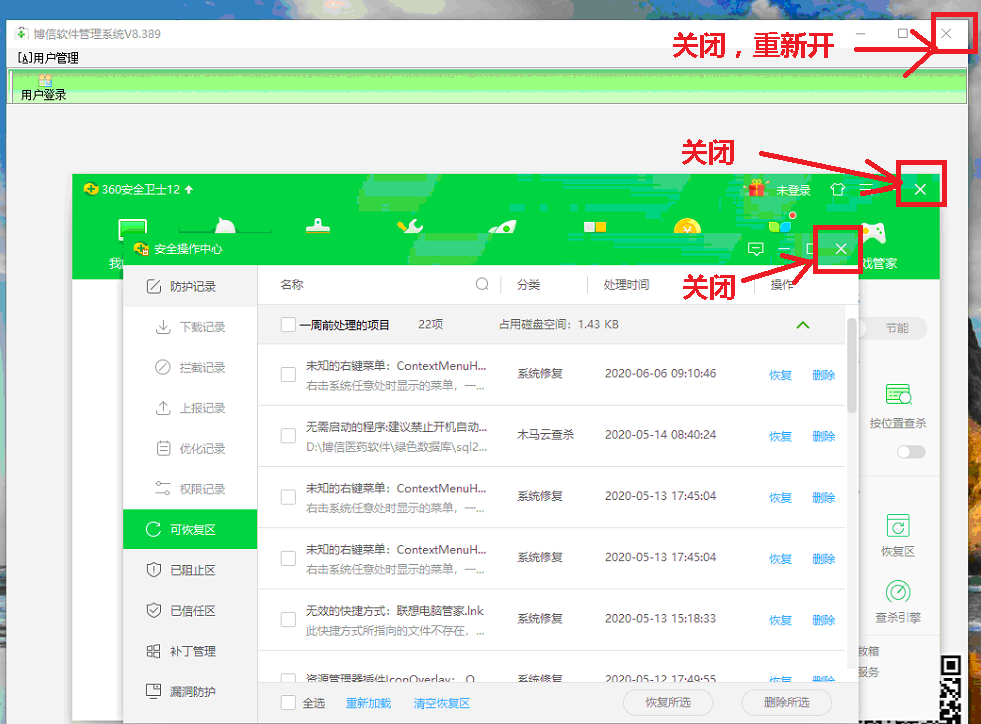Select 优化记录 in the sidebar
The image size is (981, 724).
point(190,449)
